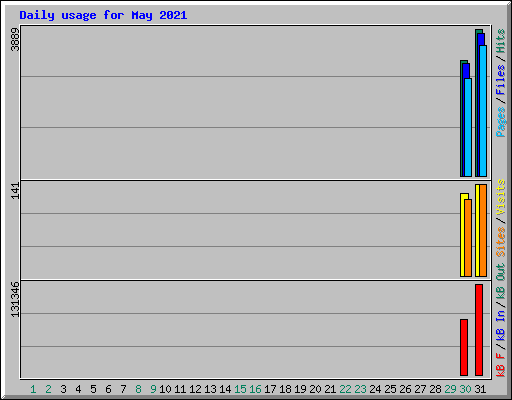Click day 24 on the x-axis
512x400 pixels.
[x=375, y=389]
